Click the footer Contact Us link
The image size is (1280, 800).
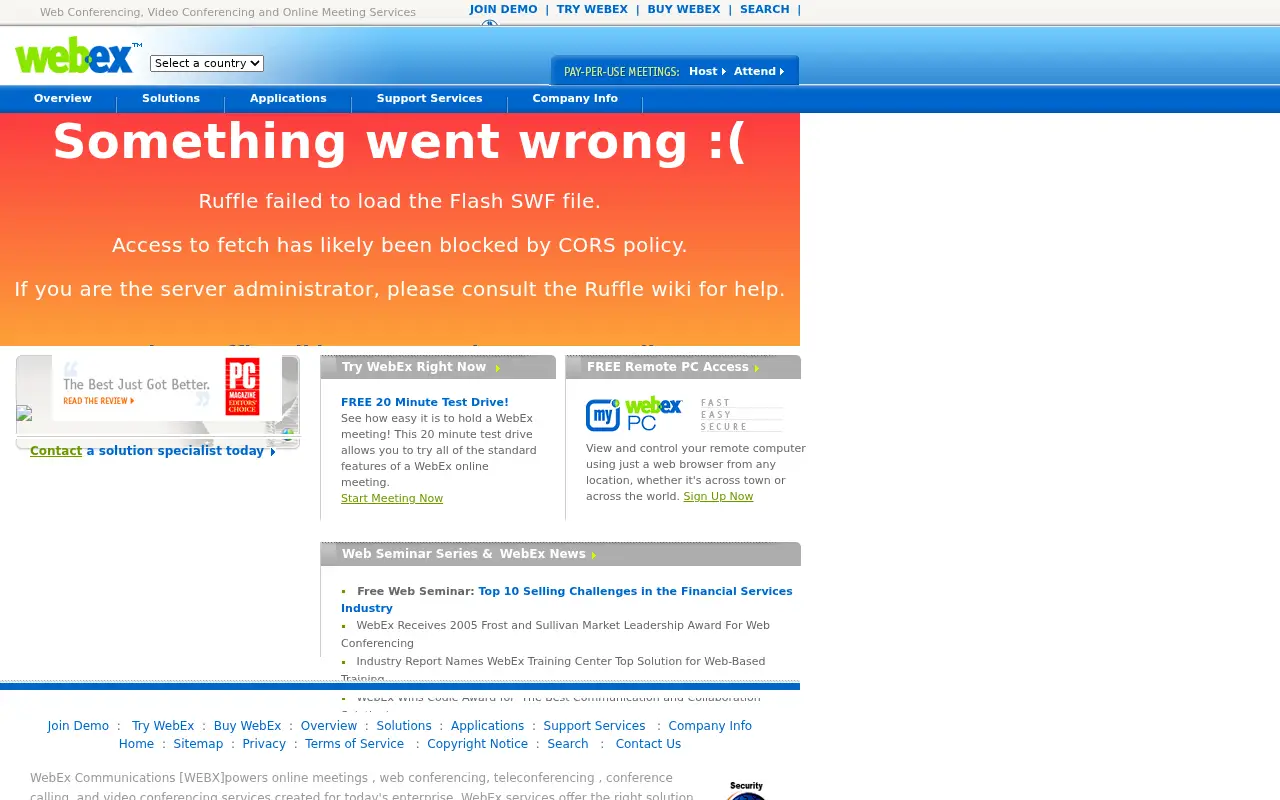648,744
